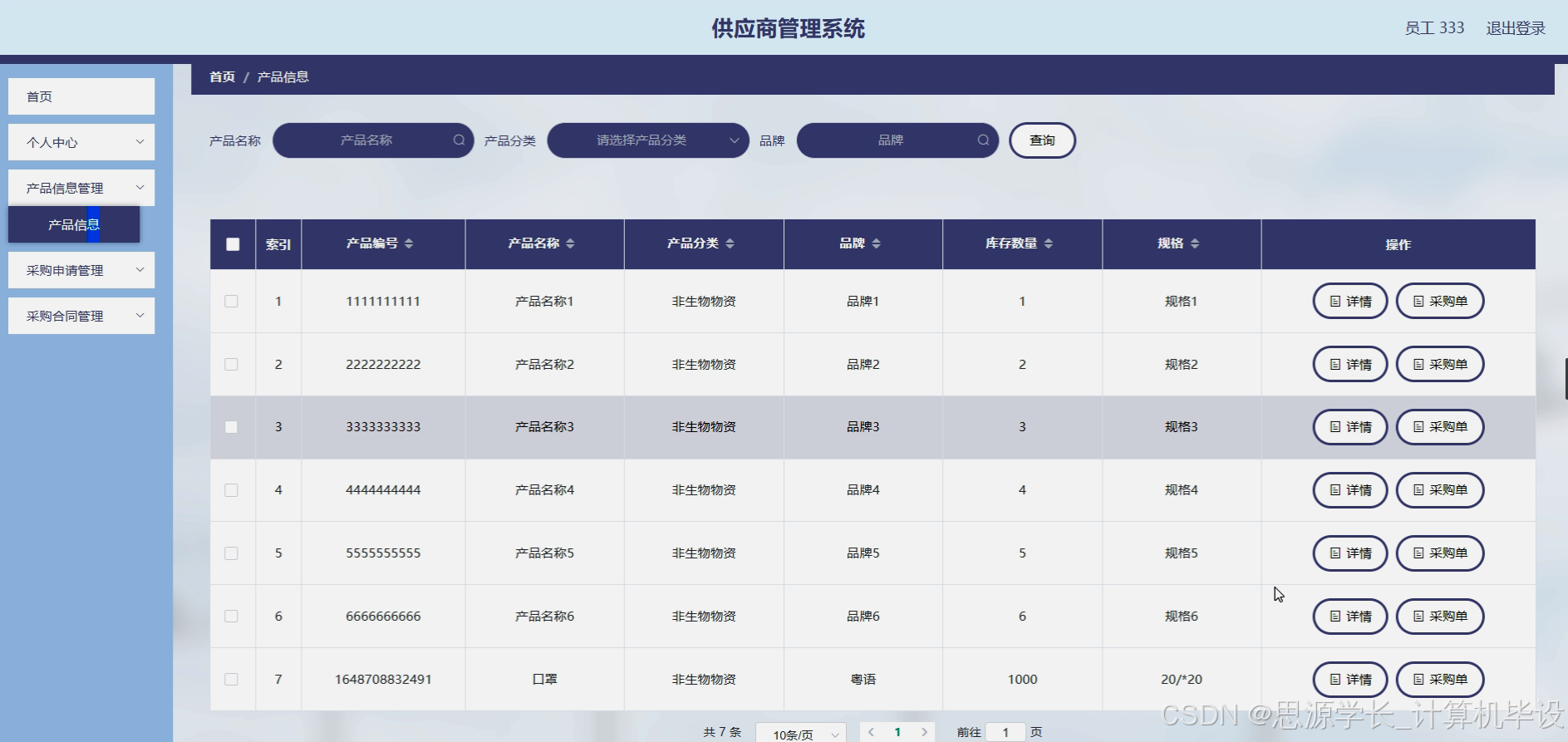Image resolution: width=1568 pixels, height=742 pixels.
Task: Open 详情 for 产品名称3
Action: 1350,427
